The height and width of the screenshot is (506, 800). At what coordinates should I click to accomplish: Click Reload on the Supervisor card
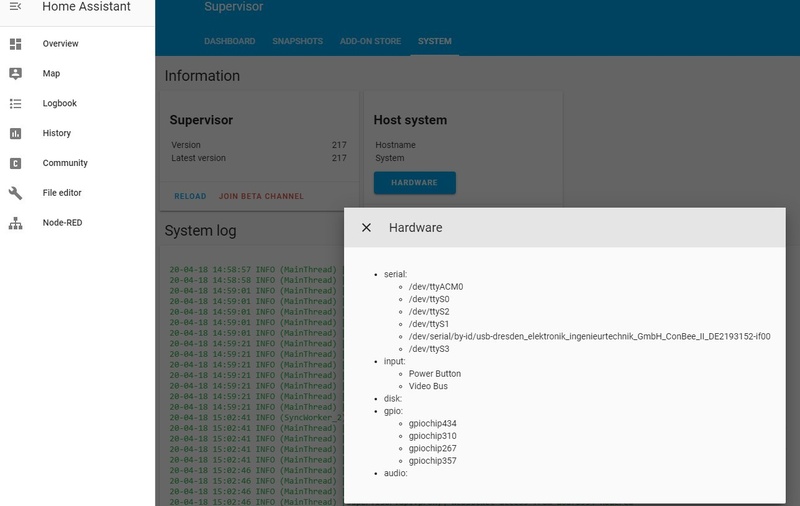(x=190, y=196)
